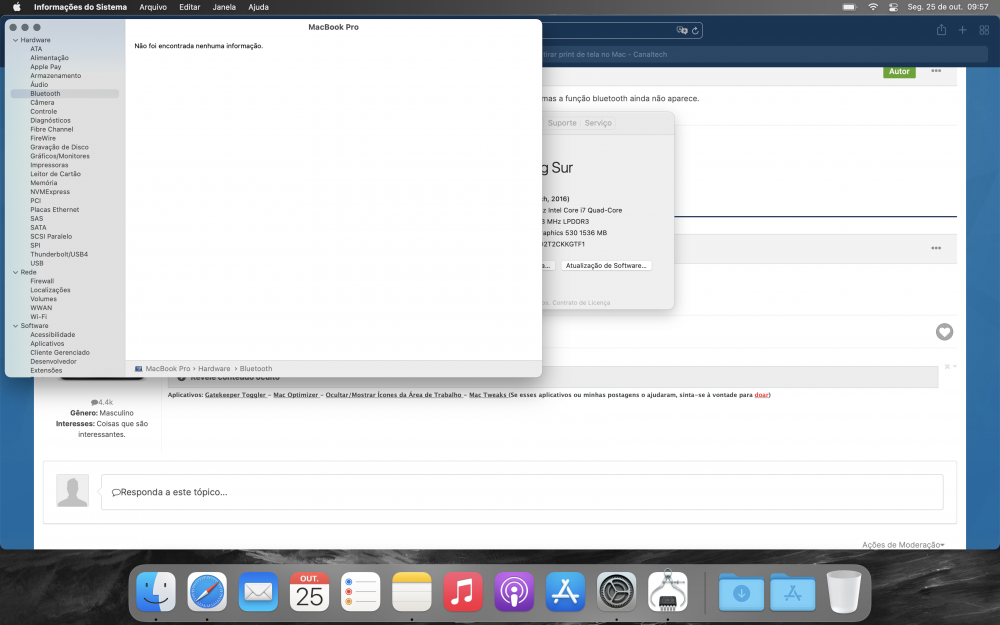
Task: Open Notes app in Dock
Action: coord(411,591)
